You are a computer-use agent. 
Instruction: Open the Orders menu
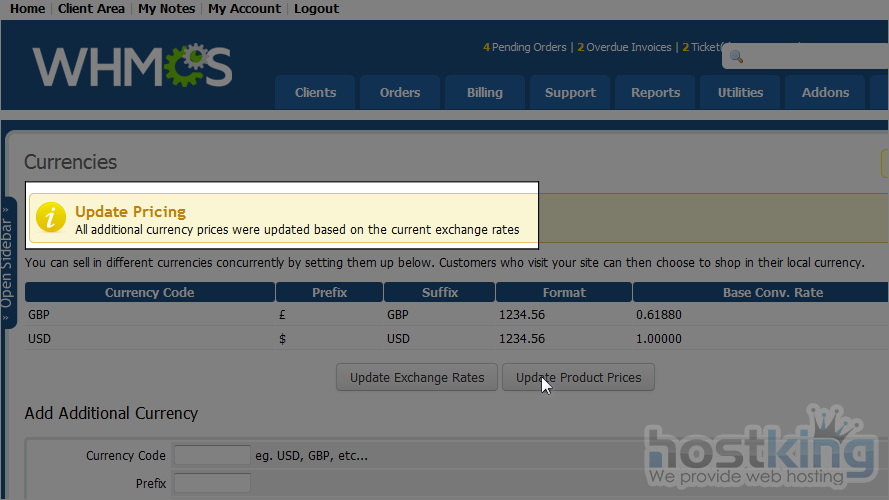[x=400, y=92]
